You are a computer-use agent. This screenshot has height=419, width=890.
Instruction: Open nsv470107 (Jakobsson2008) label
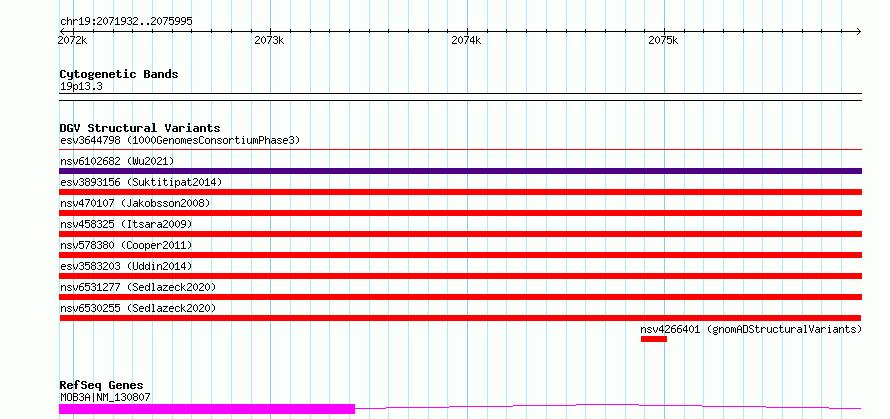[x=135, y=203]
